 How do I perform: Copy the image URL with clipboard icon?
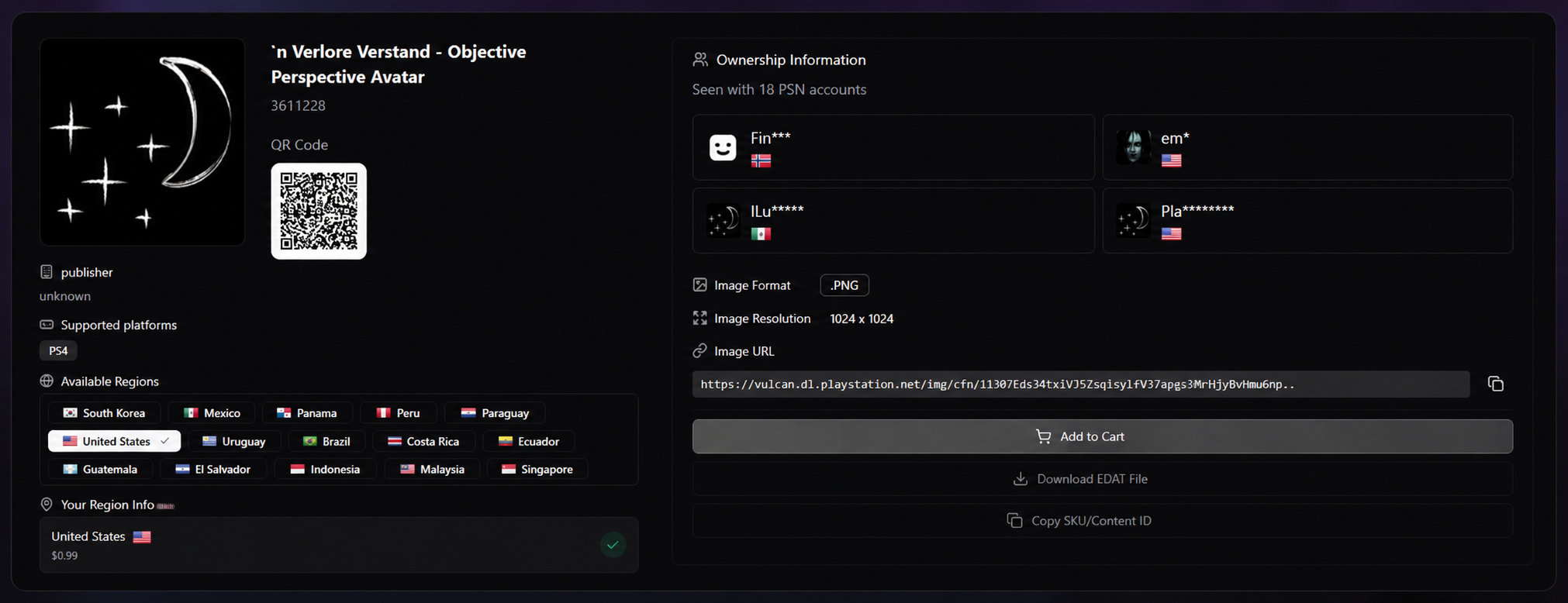point(1495,384)
